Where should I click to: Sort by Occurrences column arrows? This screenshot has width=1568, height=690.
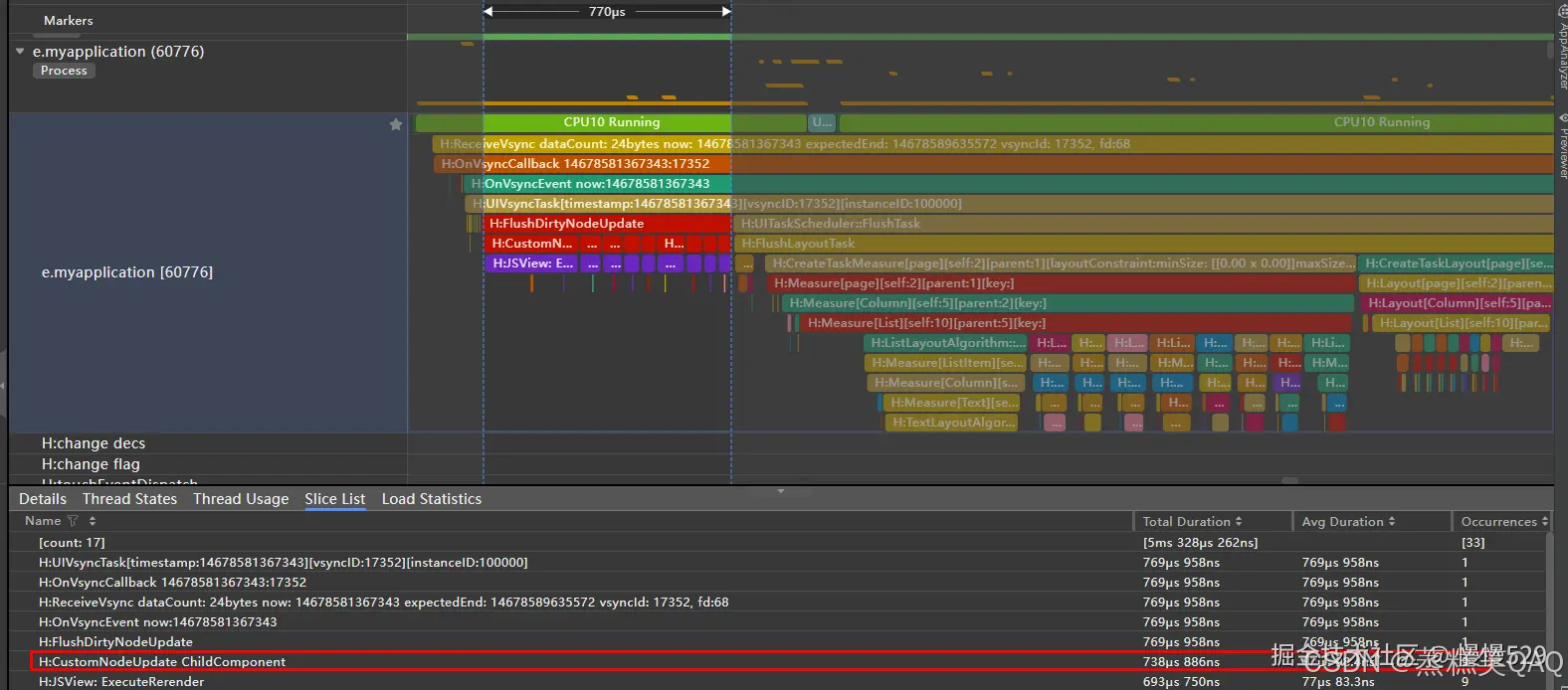(x=1545, y=521)
